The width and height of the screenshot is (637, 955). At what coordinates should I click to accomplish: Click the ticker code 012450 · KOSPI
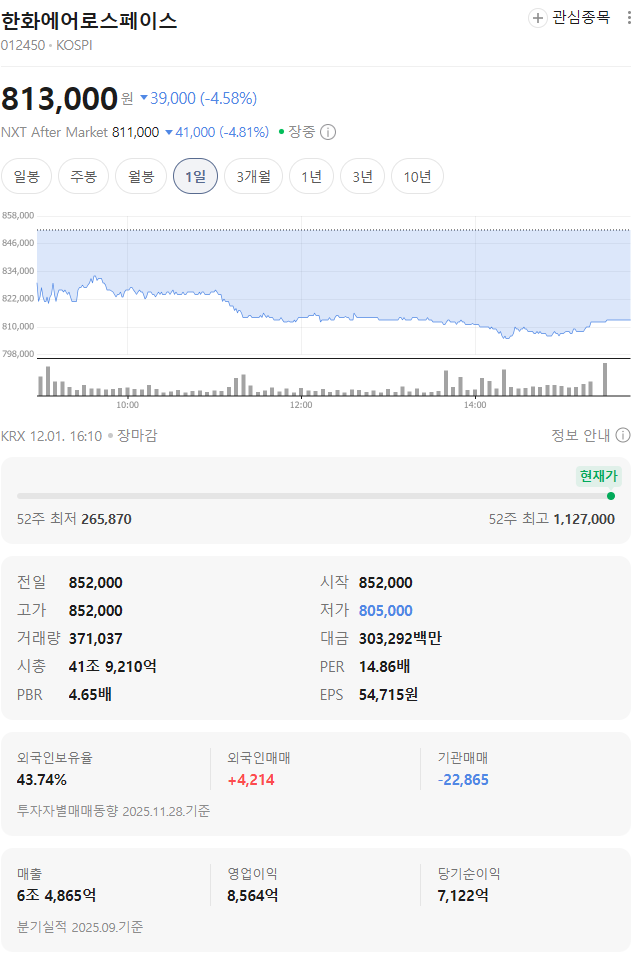tap(47, 46)
